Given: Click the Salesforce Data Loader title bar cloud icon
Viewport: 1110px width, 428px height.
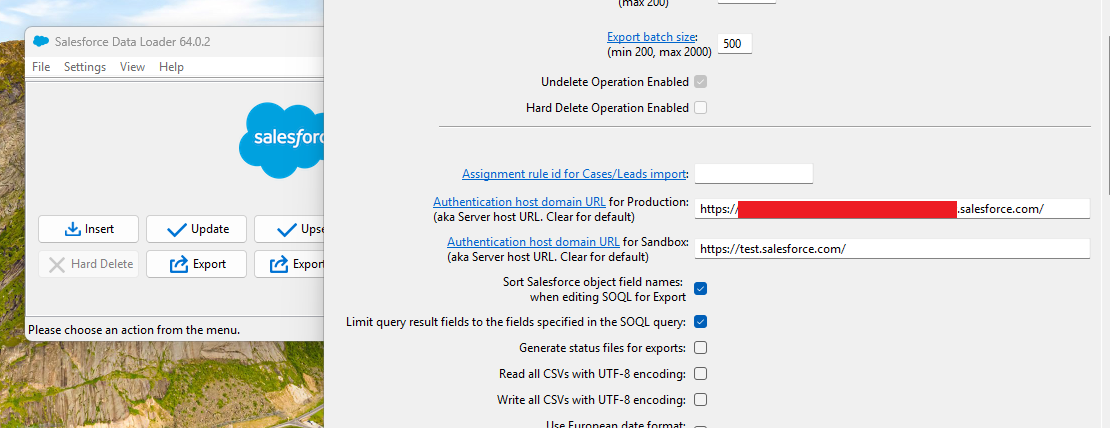Looking at the screenshot, I should point(41,42).
